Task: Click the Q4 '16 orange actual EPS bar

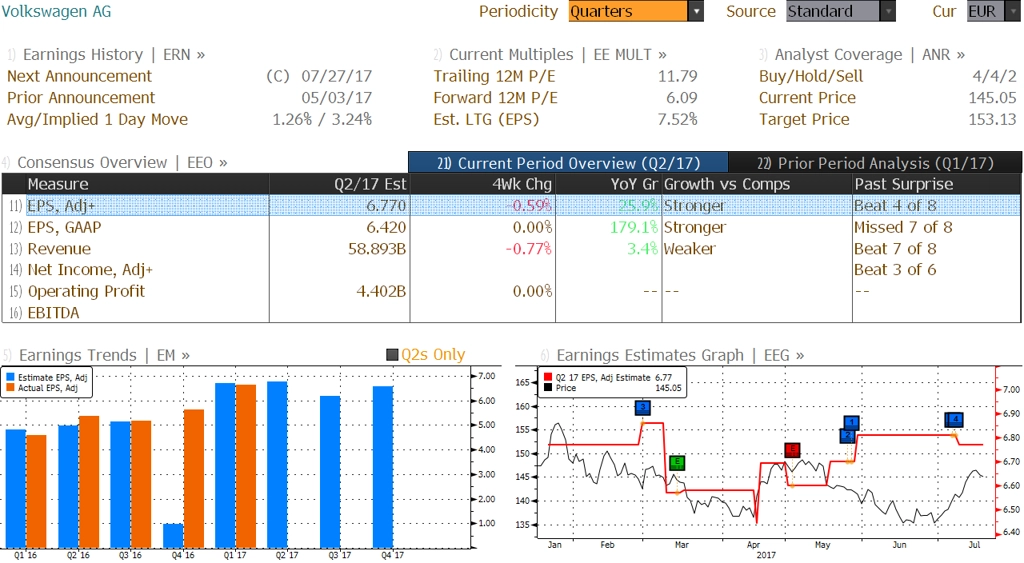Action: tap(194, 479)
